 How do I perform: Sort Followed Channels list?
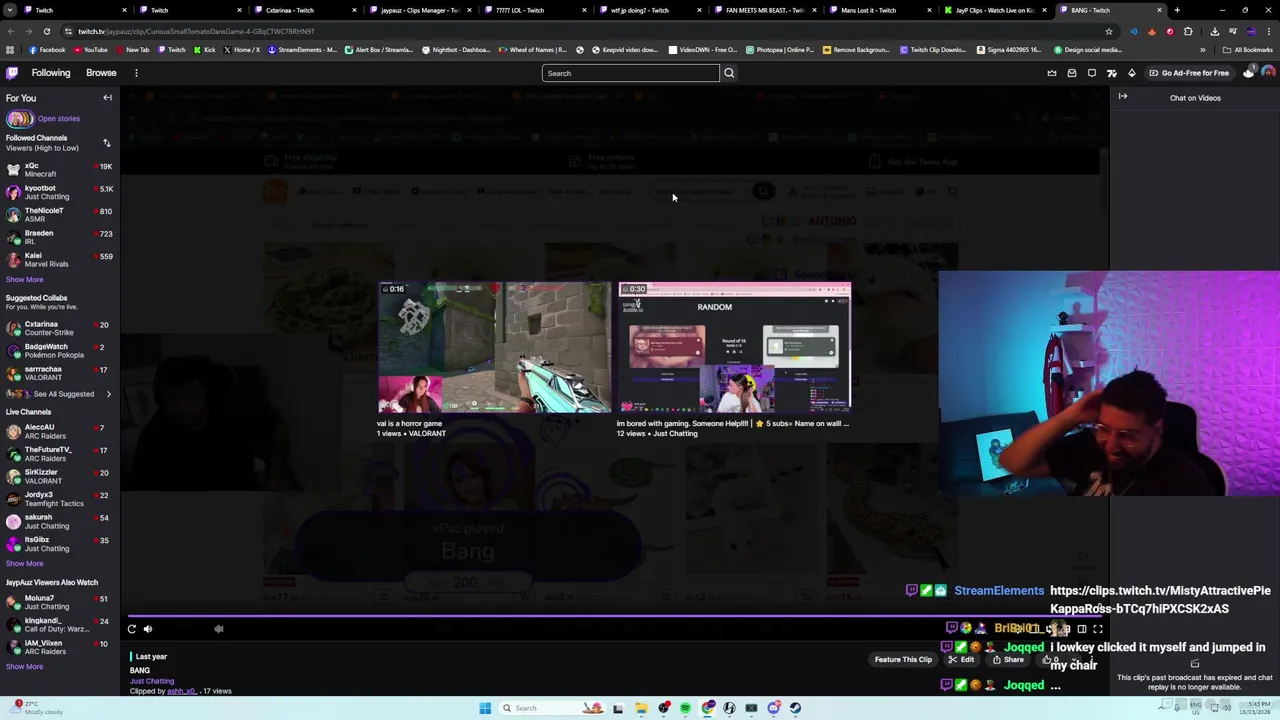(x=107, y=143)
